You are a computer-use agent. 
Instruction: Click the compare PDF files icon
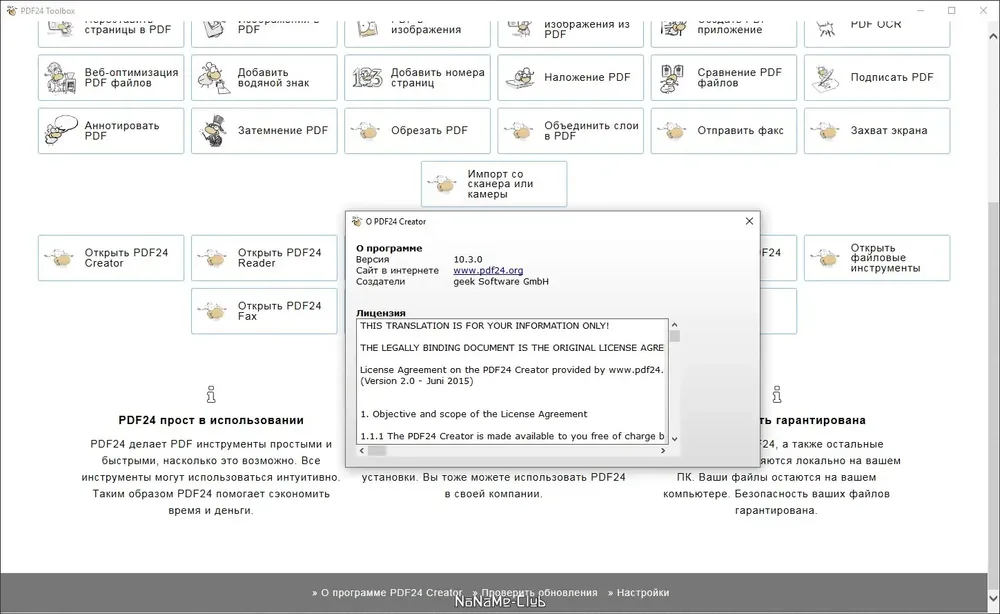pyautogui.click(x=673, y=78)
